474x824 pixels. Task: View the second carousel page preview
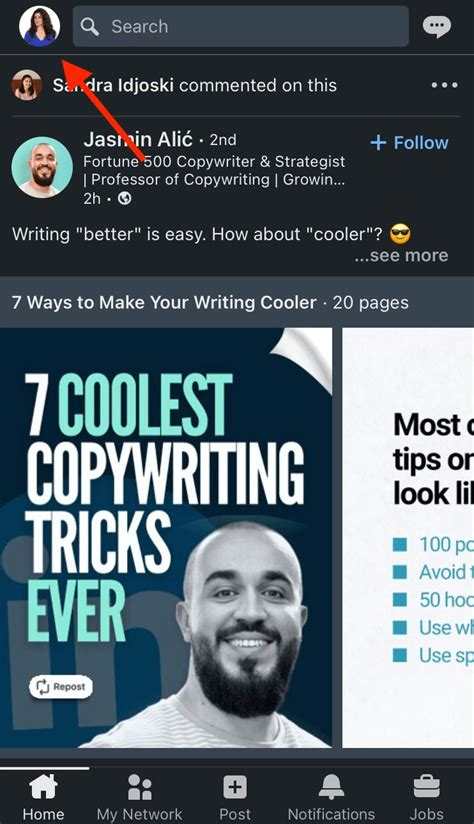tap(408, 538)
